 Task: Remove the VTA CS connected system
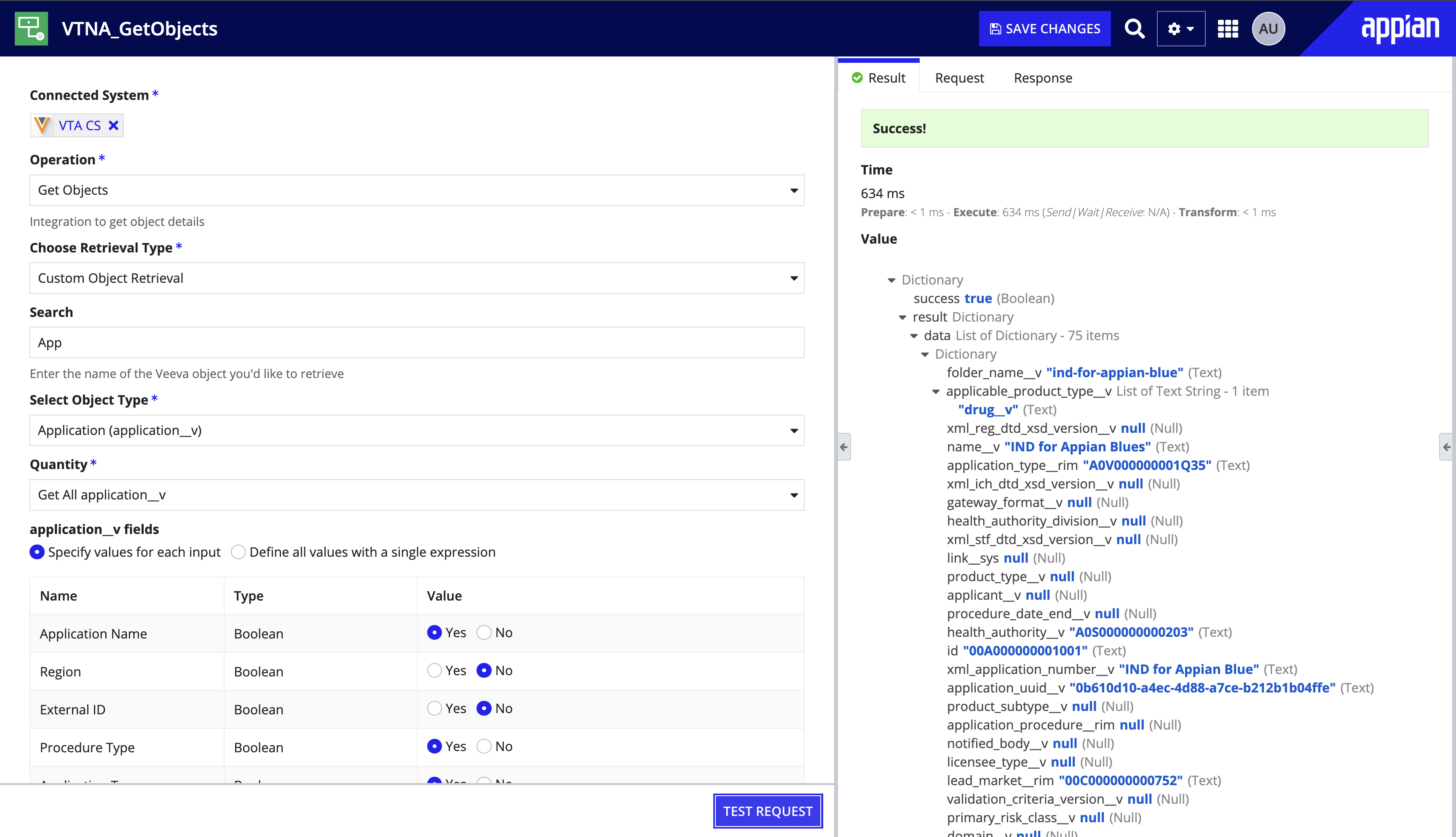(x=114, y=125)
